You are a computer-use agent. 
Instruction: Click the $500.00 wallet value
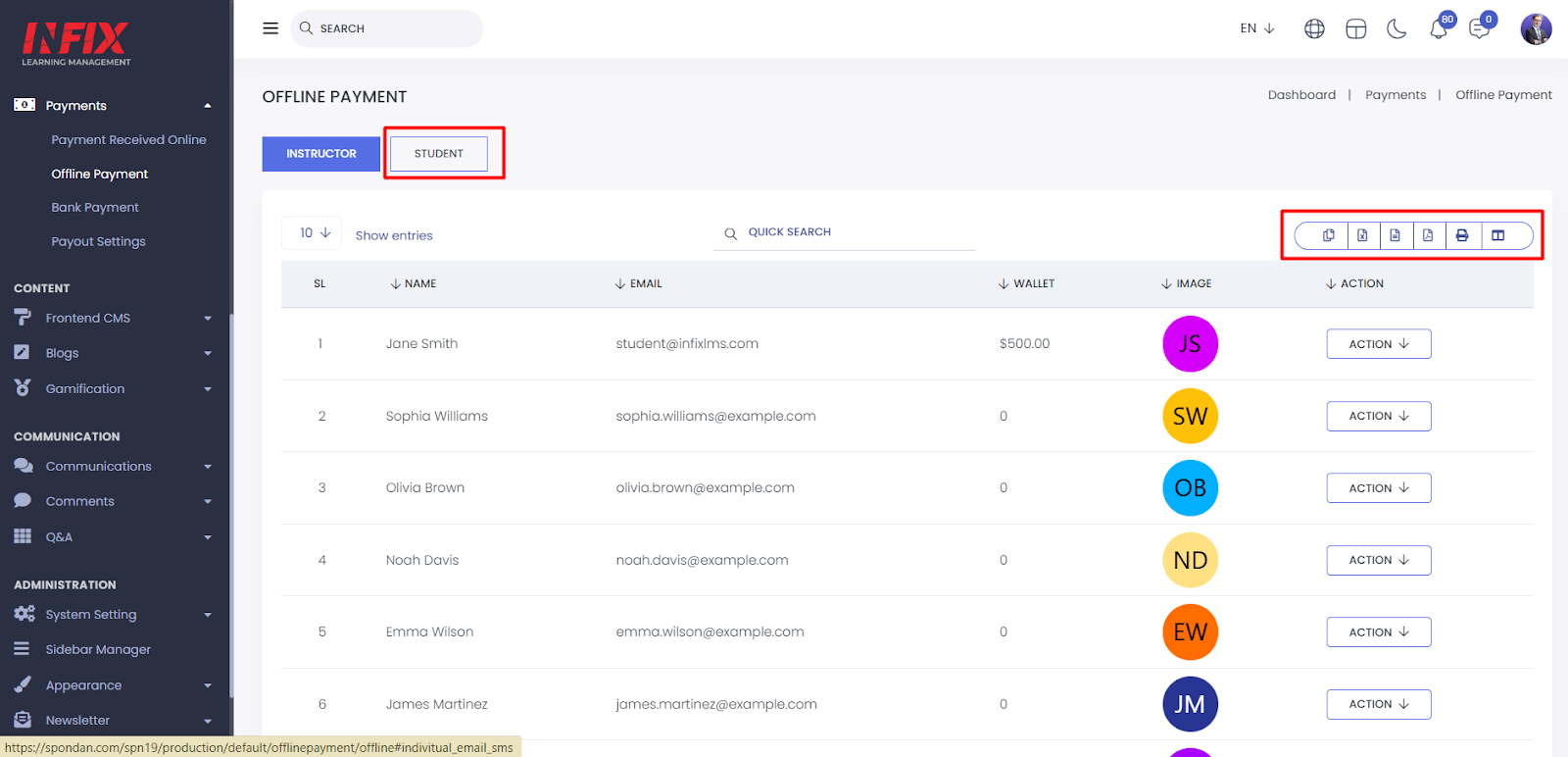tap(1024, 344)
